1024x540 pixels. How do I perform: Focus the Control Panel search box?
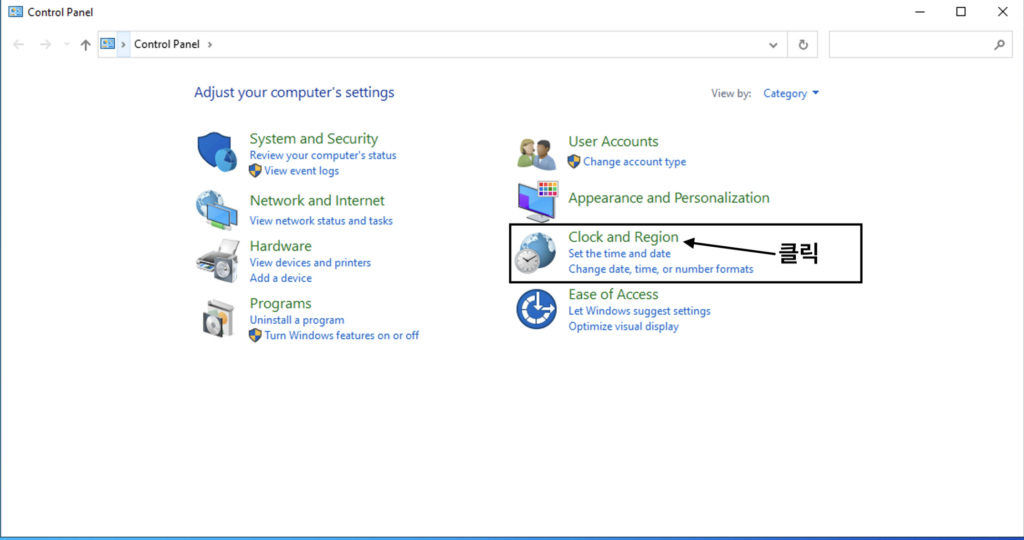click(921, 44)
